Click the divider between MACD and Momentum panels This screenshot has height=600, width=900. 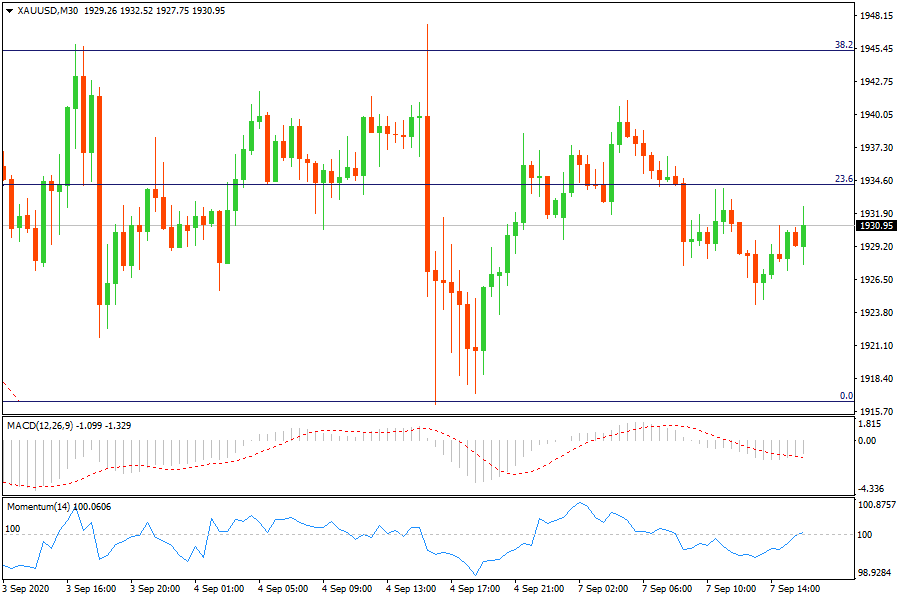(430, 497)
